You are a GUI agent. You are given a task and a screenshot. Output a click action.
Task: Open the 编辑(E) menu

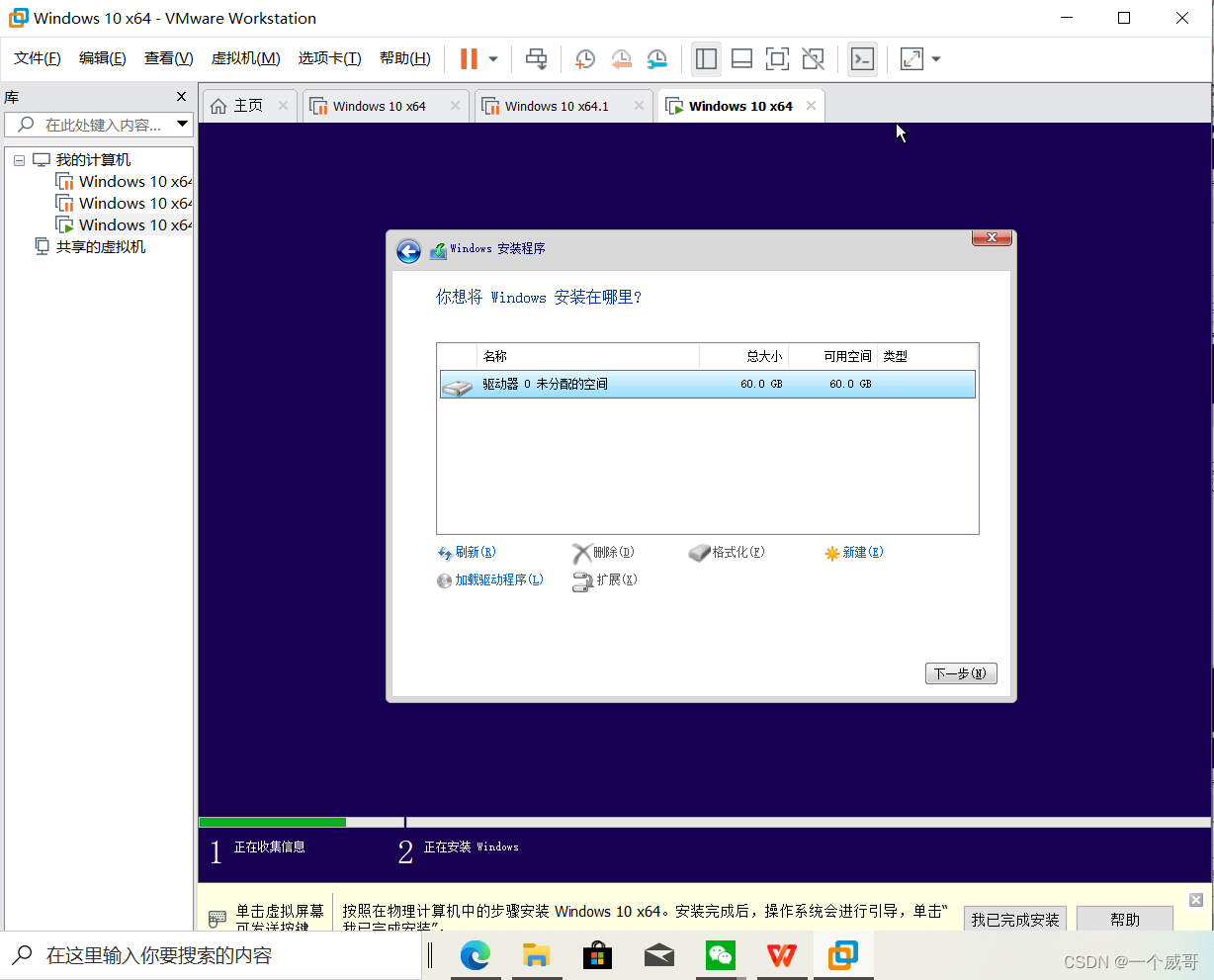point(103,58)
